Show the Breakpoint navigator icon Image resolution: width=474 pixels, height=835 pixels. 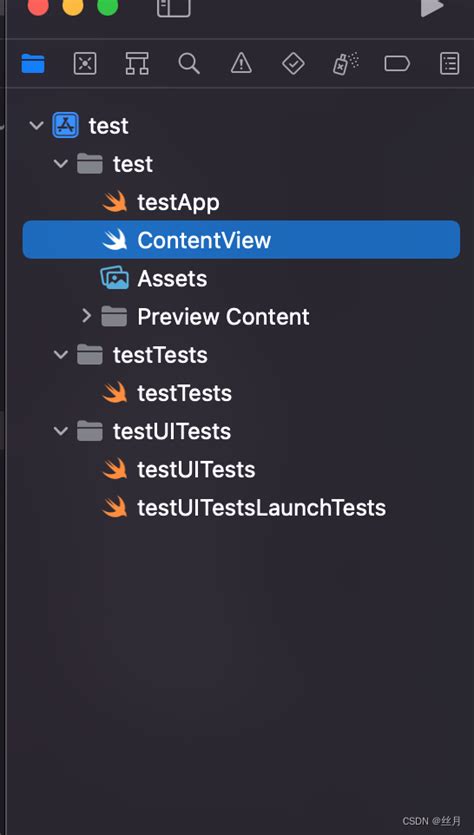click(x=397, y=64)
